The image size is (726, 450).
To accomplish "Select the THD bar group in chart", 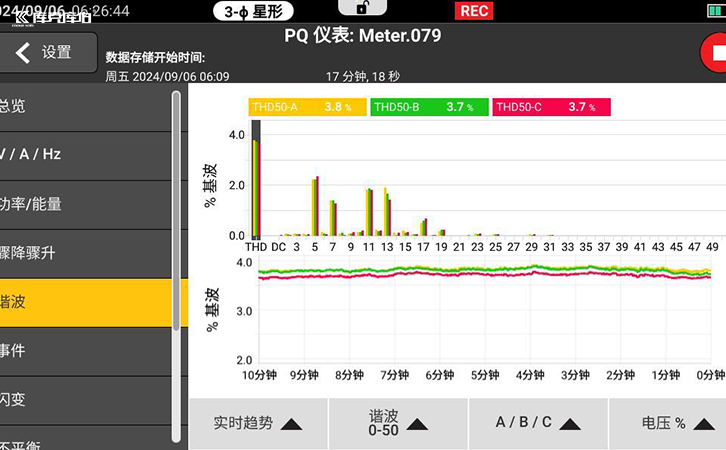I will [256, 180].
